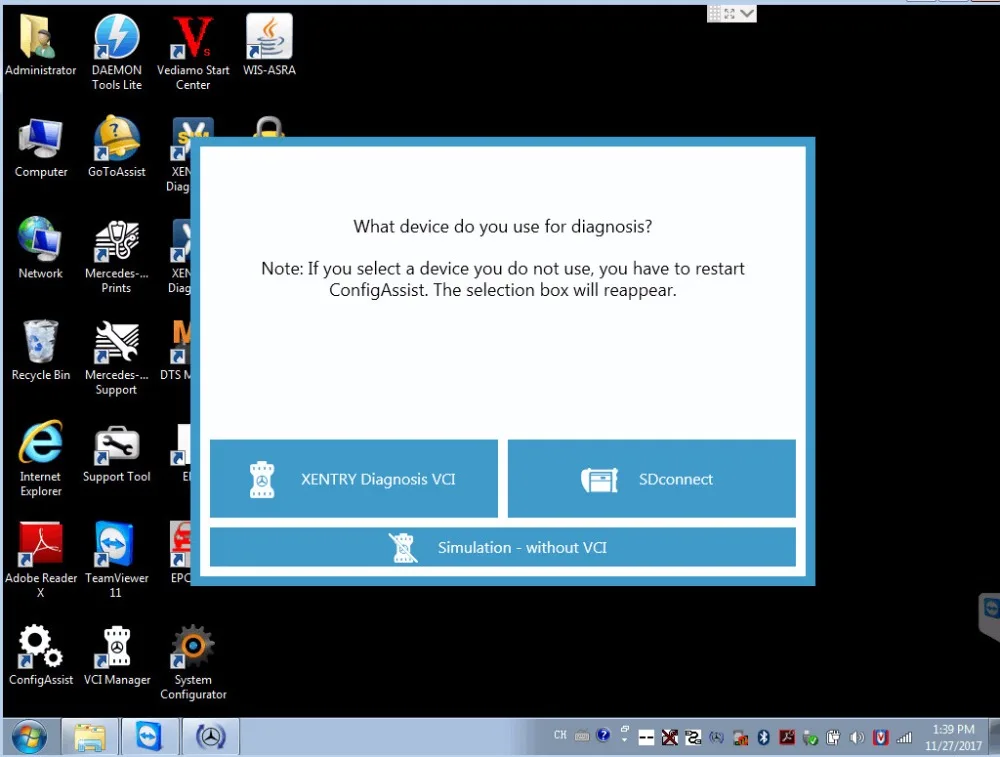The width and height of the screenshot is (1000, 757).
Task: Open Windows Explorer from the taskbar
Action: coord(89,737)
